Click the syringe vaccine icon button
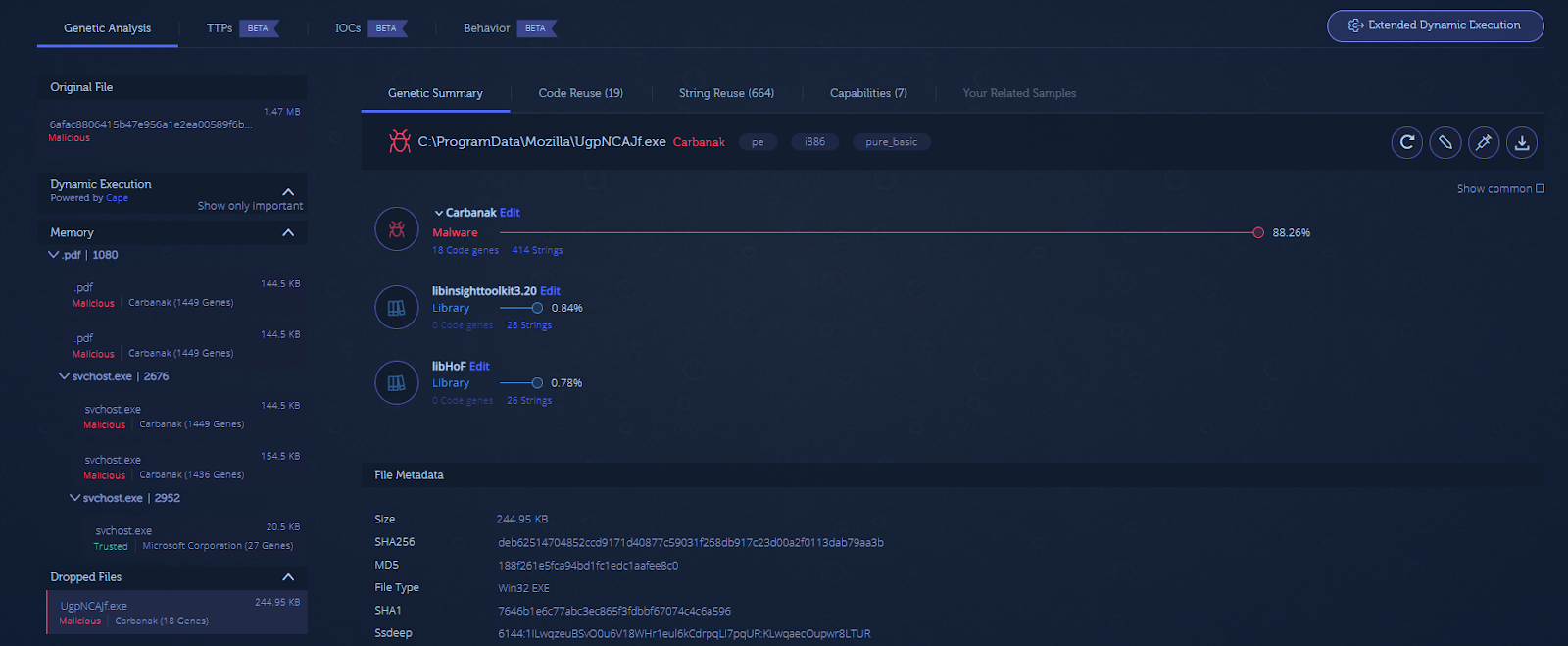1568x646 pixels. coord(1484,142)
